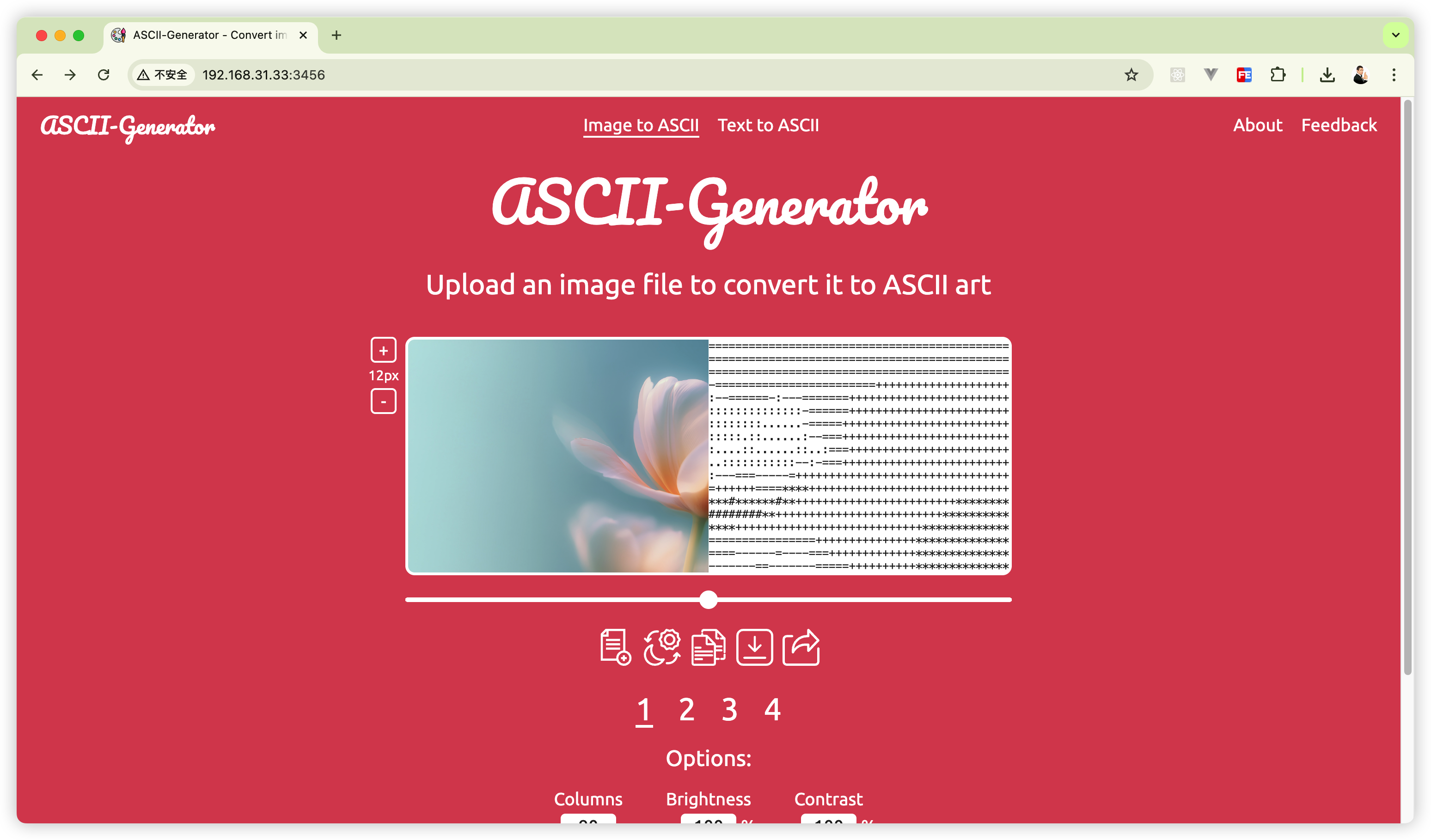Open the About page link
The image size is (1431, 840).
(1257, 125)
